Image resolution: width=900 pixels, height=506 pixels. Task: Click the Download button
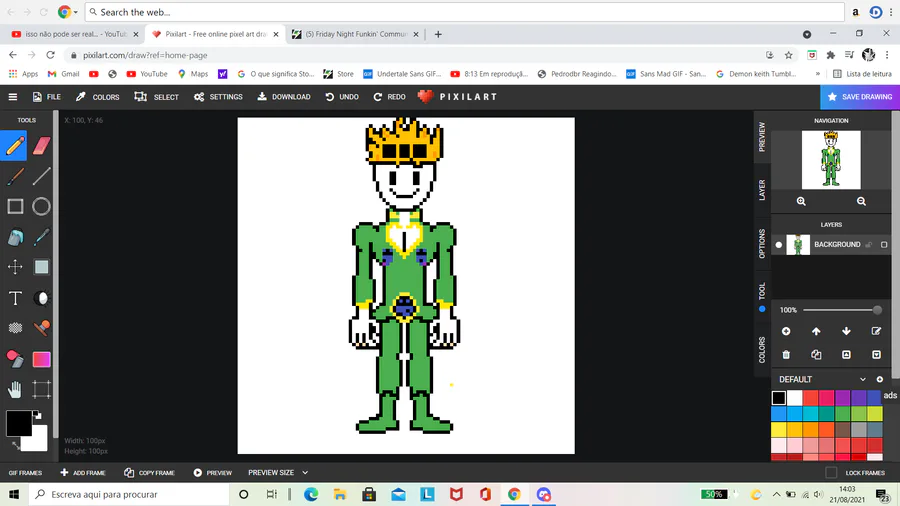pos(284,97)
